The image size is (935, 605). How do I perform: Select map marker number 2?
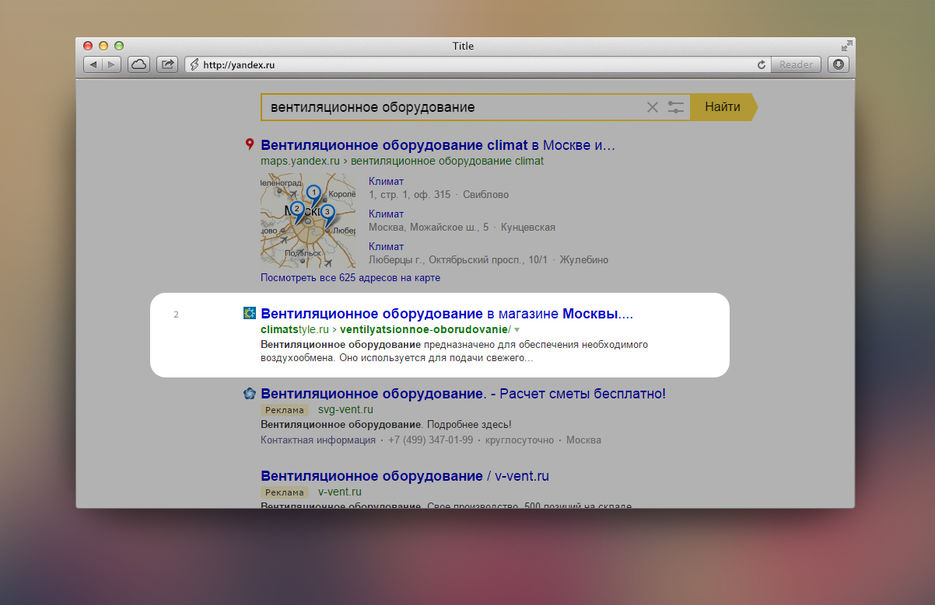[x=297, y=210]
